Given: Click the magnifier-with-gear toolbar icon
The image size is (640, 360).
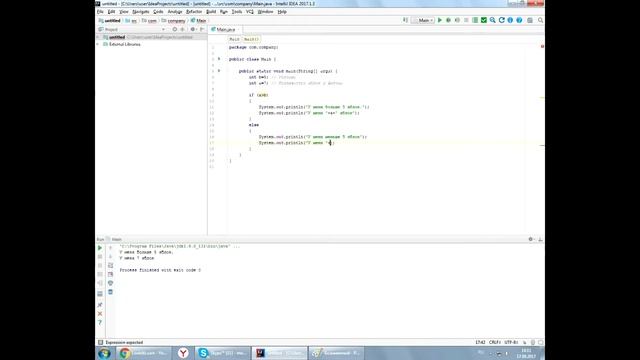Looking at the screenshot, I should click(x=493, y=20).
